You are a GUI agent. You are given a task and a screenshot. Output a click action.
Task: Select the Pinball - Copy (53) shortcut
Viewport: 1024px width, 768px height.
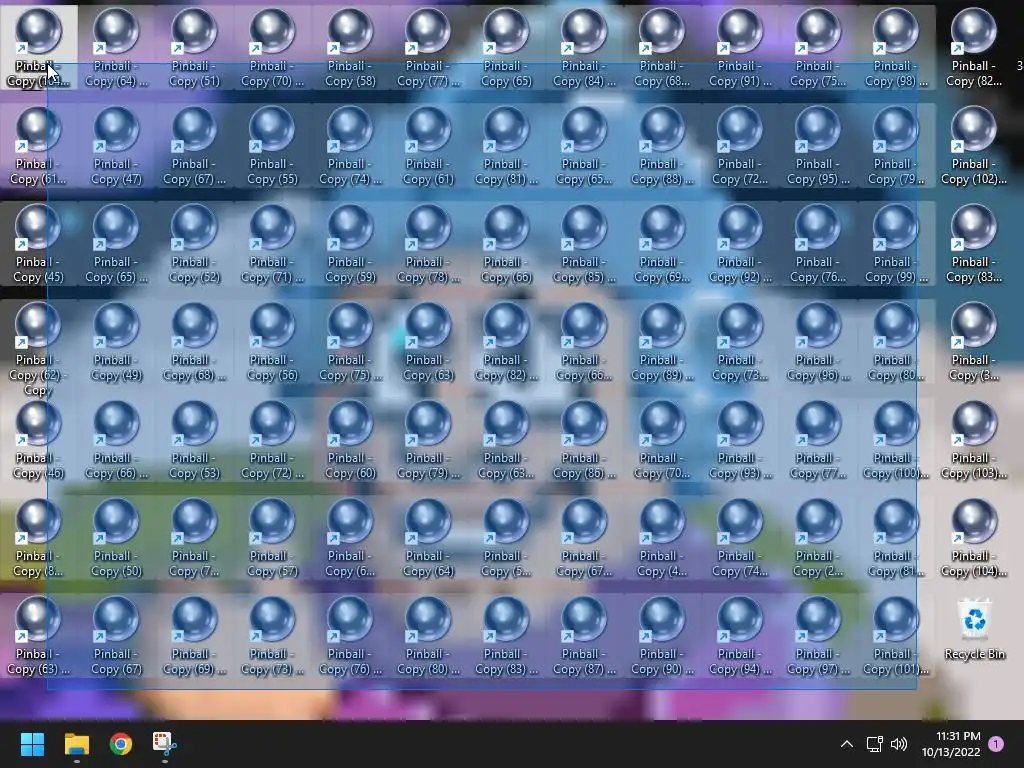(x=194, y=440)
